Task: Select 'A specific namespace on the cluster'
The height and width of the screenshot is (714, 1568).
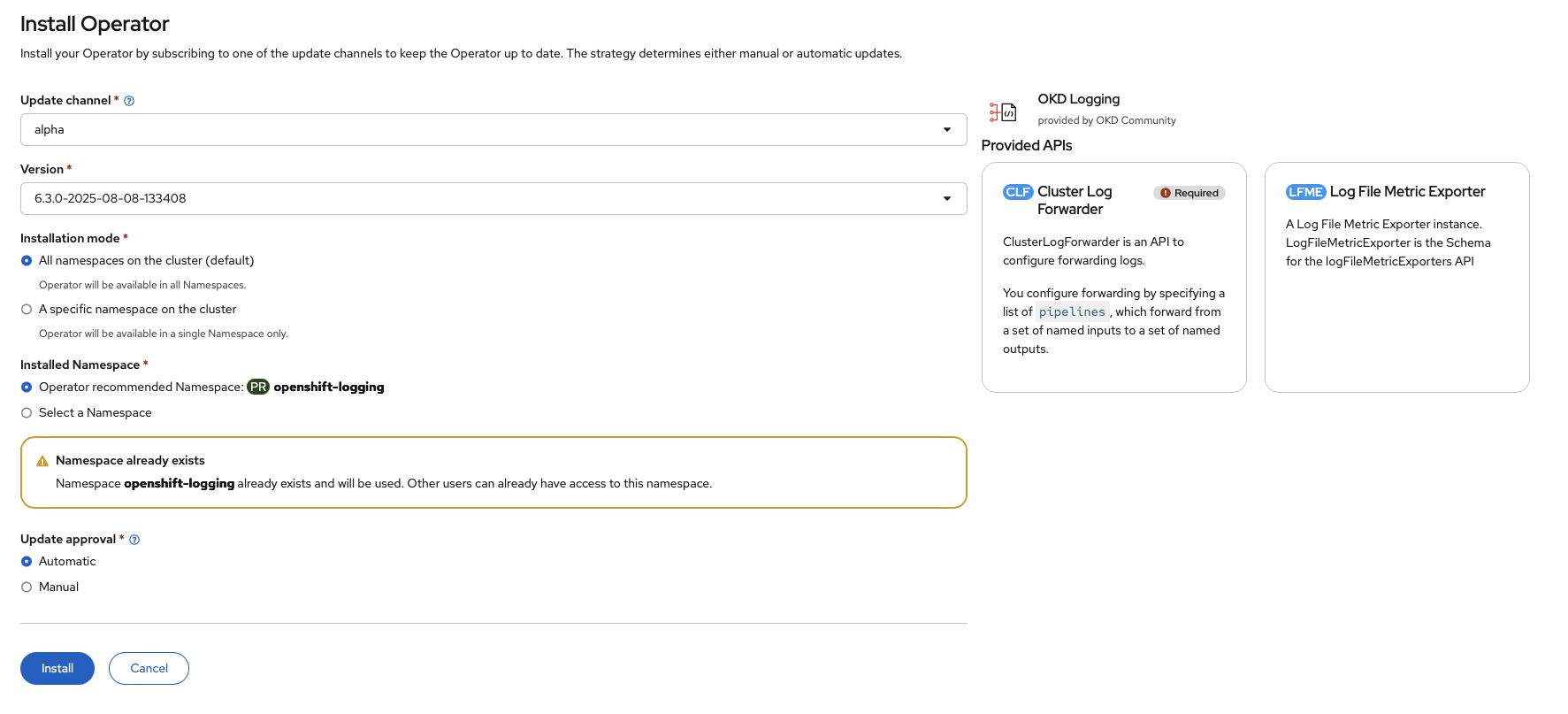Action: click(x=27, y=310)
